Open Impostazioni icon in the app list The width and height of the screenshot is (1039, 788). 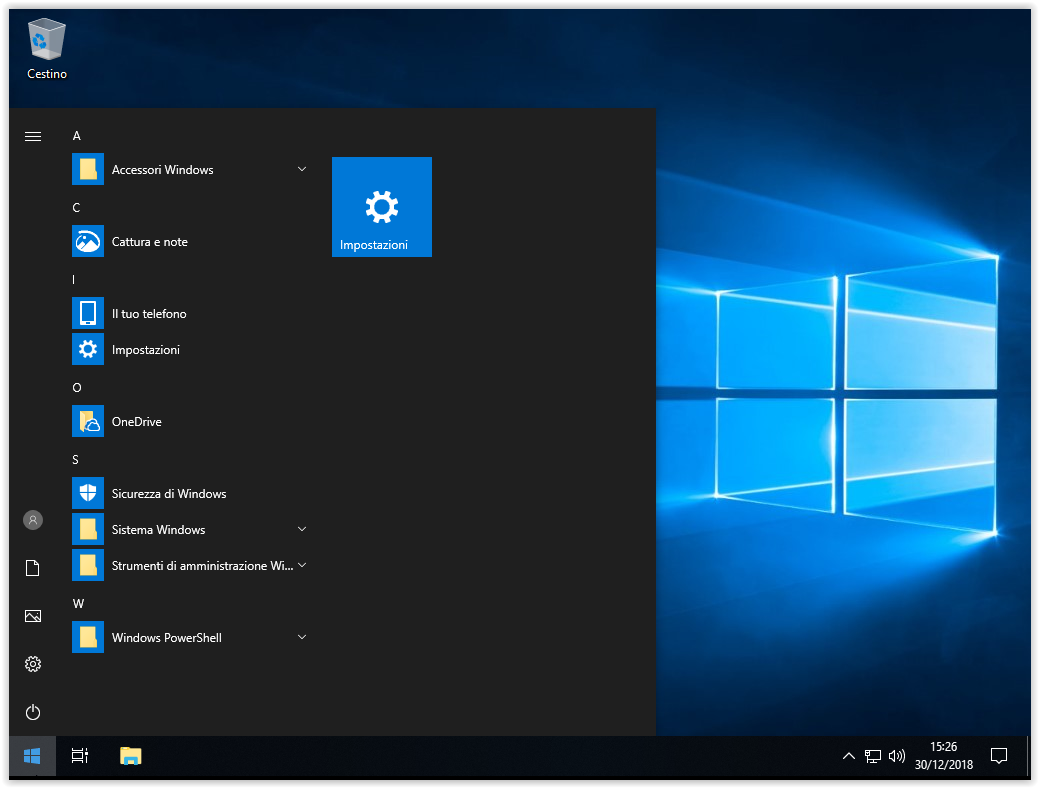coord(87,349)
